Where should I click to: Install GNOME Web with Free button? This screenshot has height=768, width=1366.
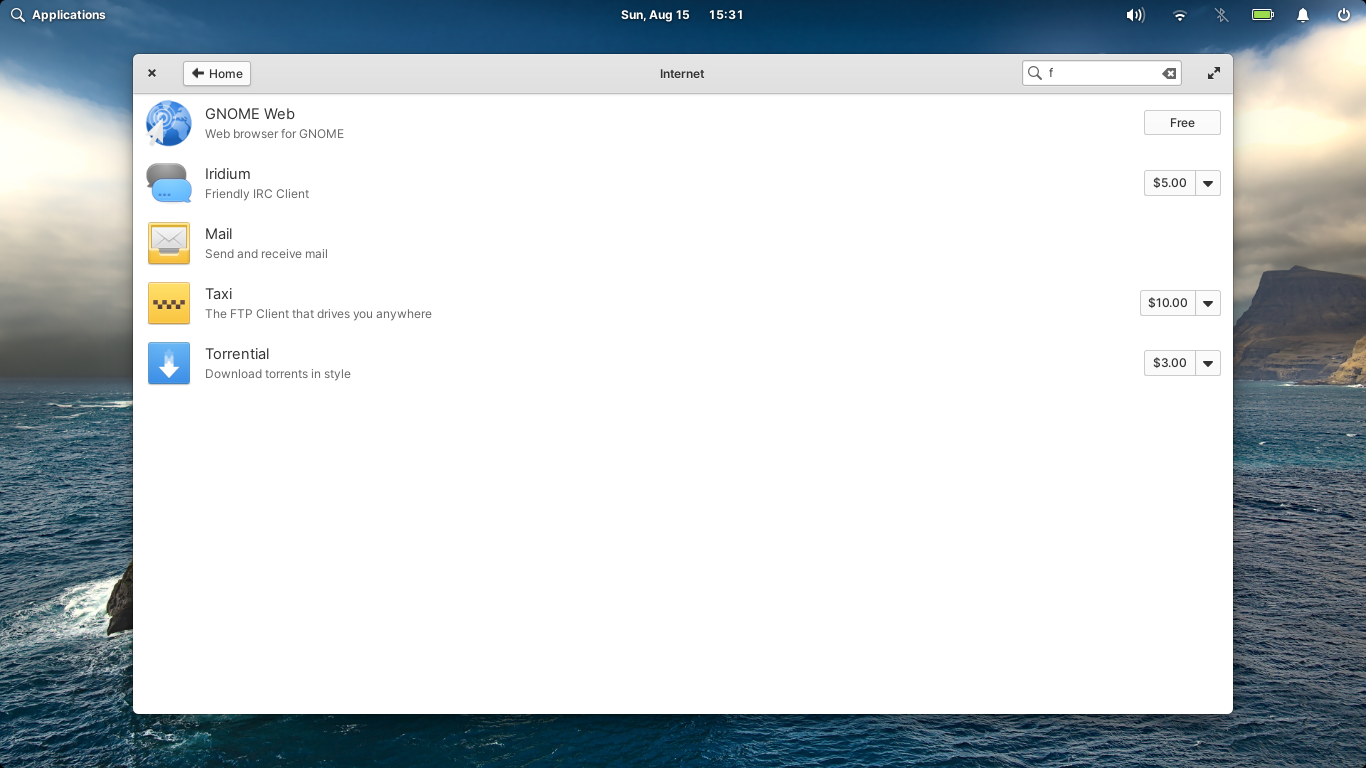click(x=1182, y=123)
